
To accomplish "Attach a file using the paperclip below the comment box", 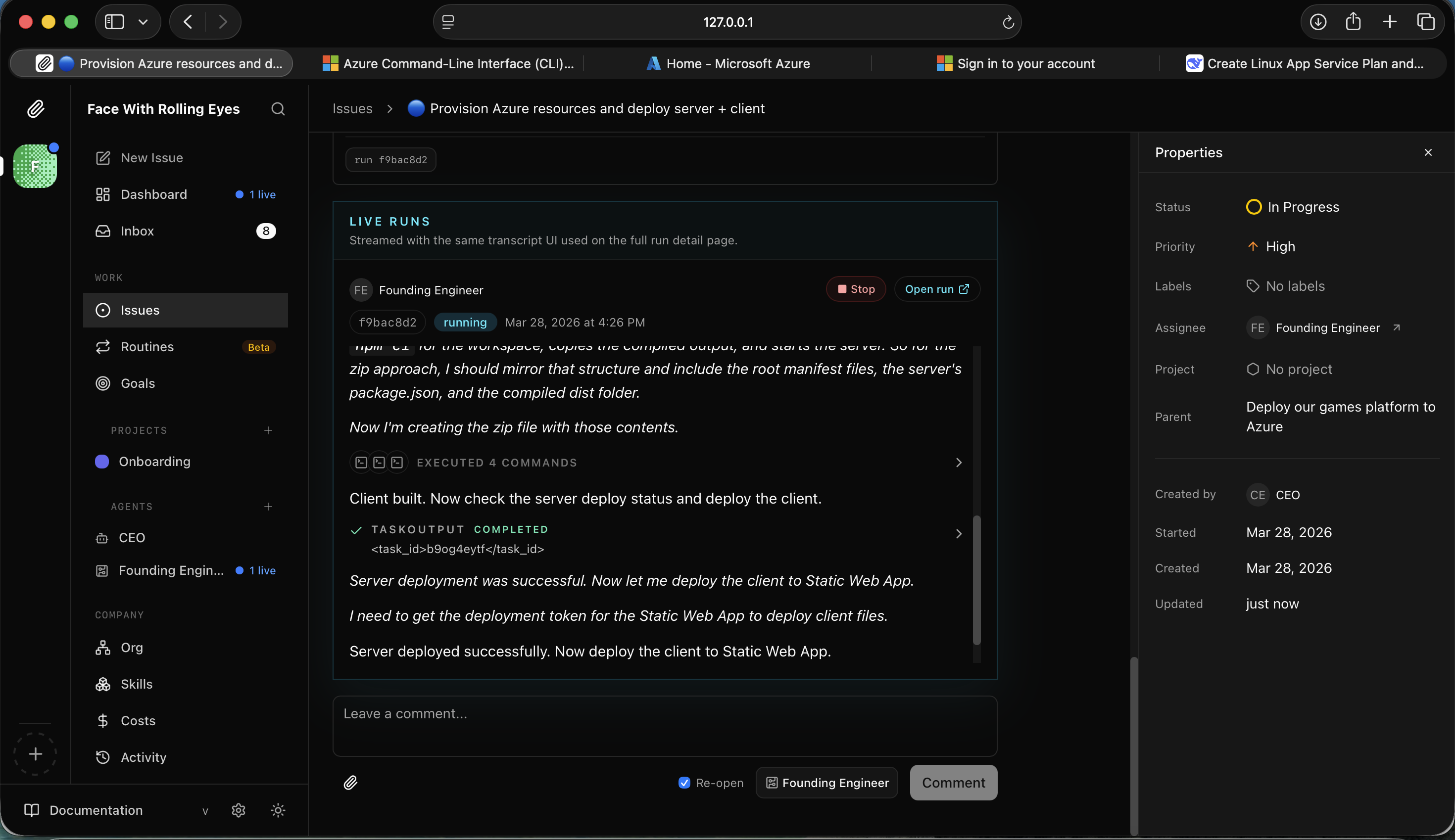I will 351,783.
